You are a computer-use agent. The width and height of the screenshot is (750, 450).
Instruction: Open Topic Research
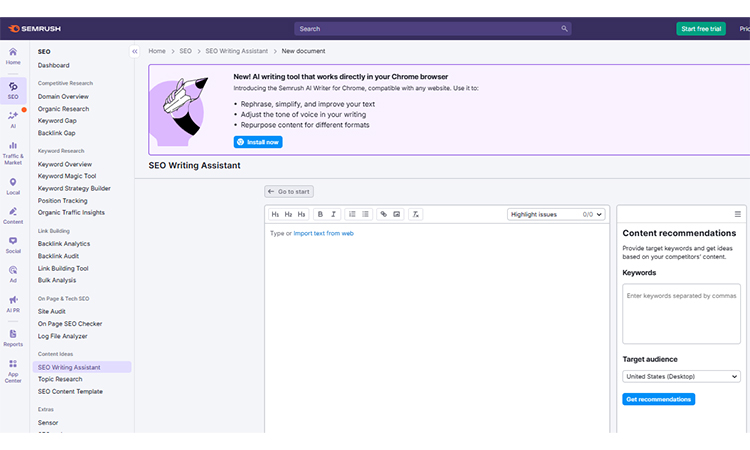click(60, 380)
